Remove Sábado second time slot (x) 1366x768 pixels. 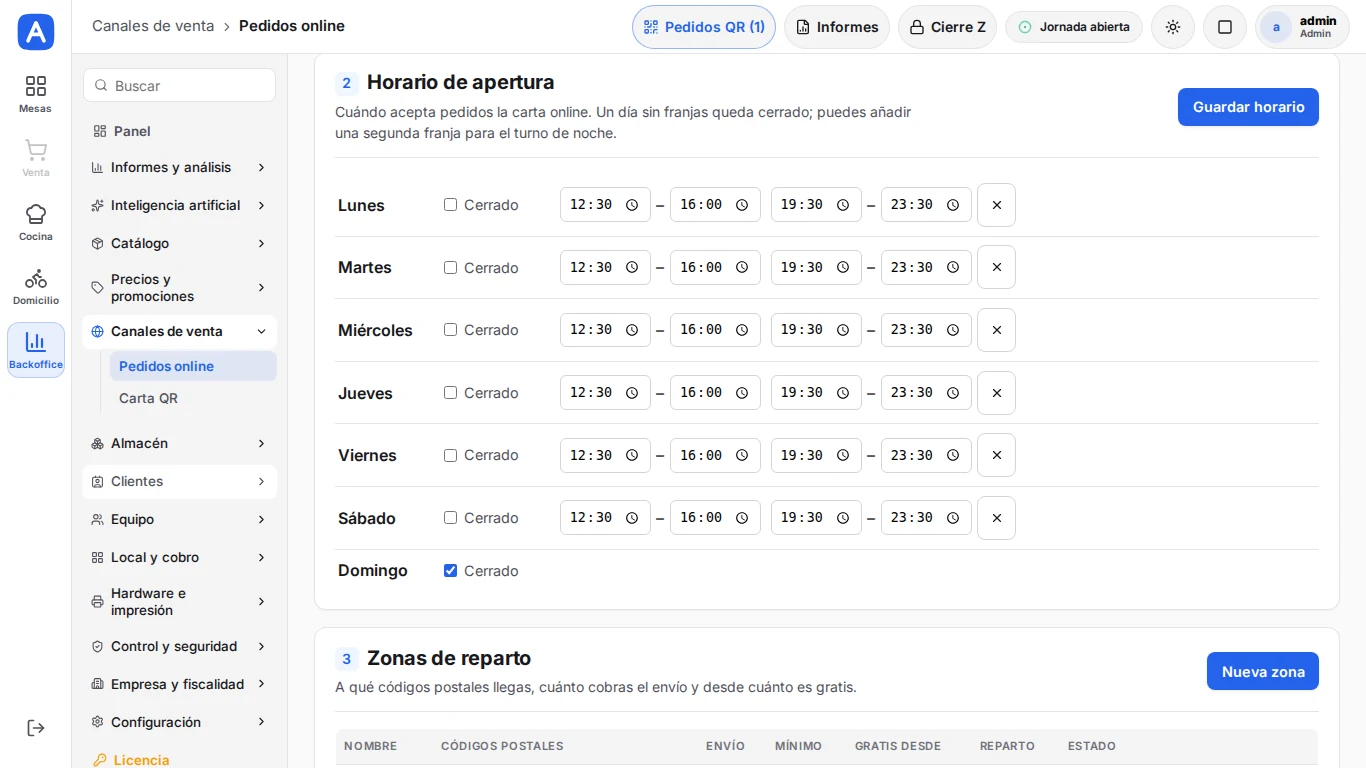[x=996, y=518]
